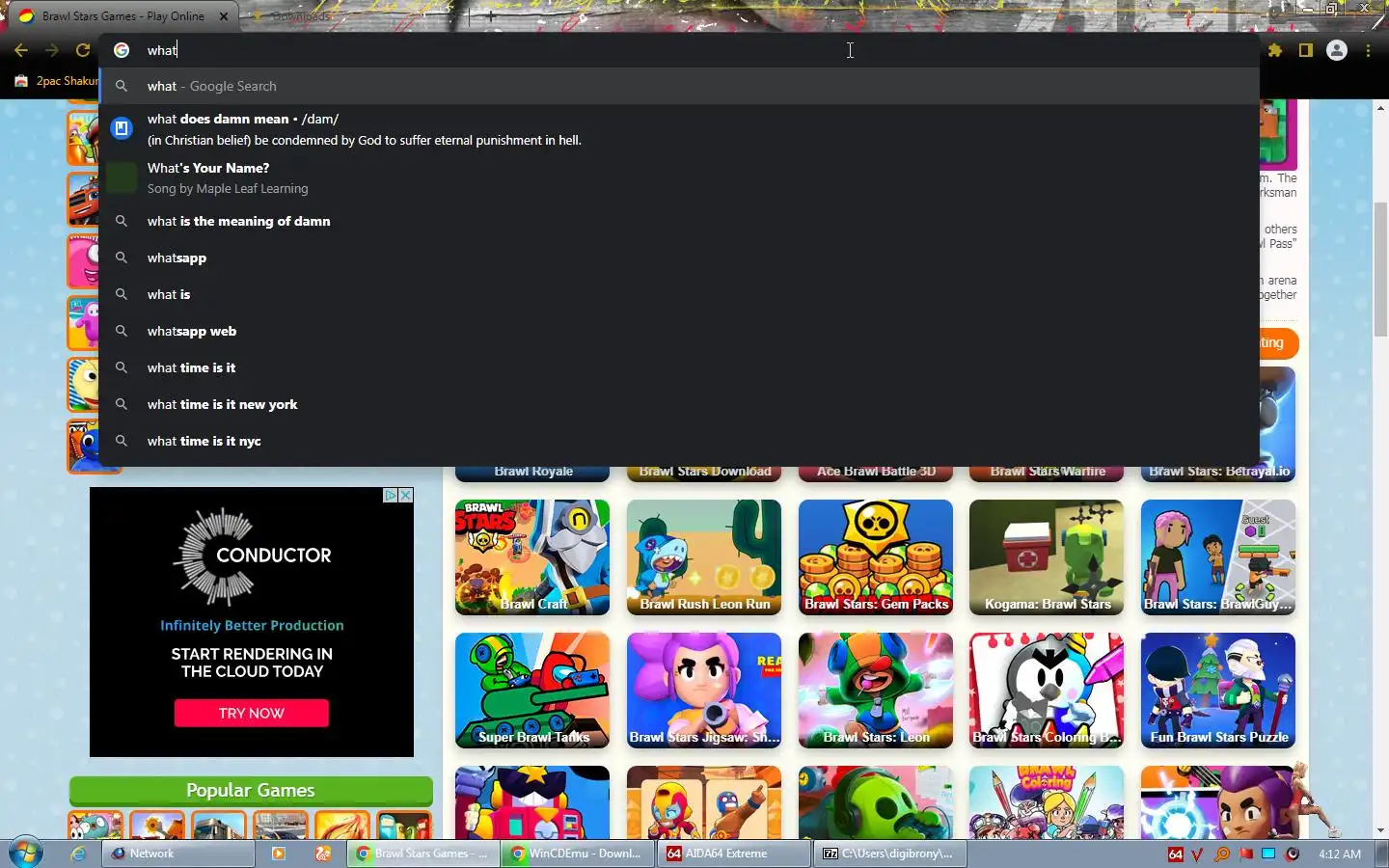Viewport: 1389px width, 868px height.
Task: Open the Chrome profile avatar icon
Action: (1337, 50)
